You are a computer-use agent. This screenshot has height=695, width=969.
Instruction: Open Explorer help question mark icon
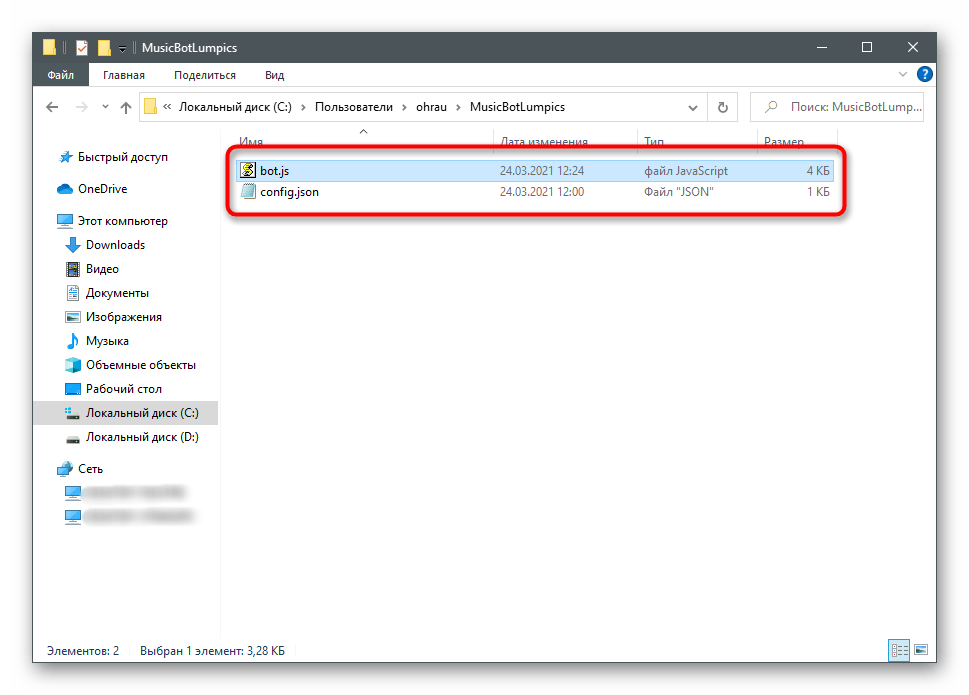(925, 75)
